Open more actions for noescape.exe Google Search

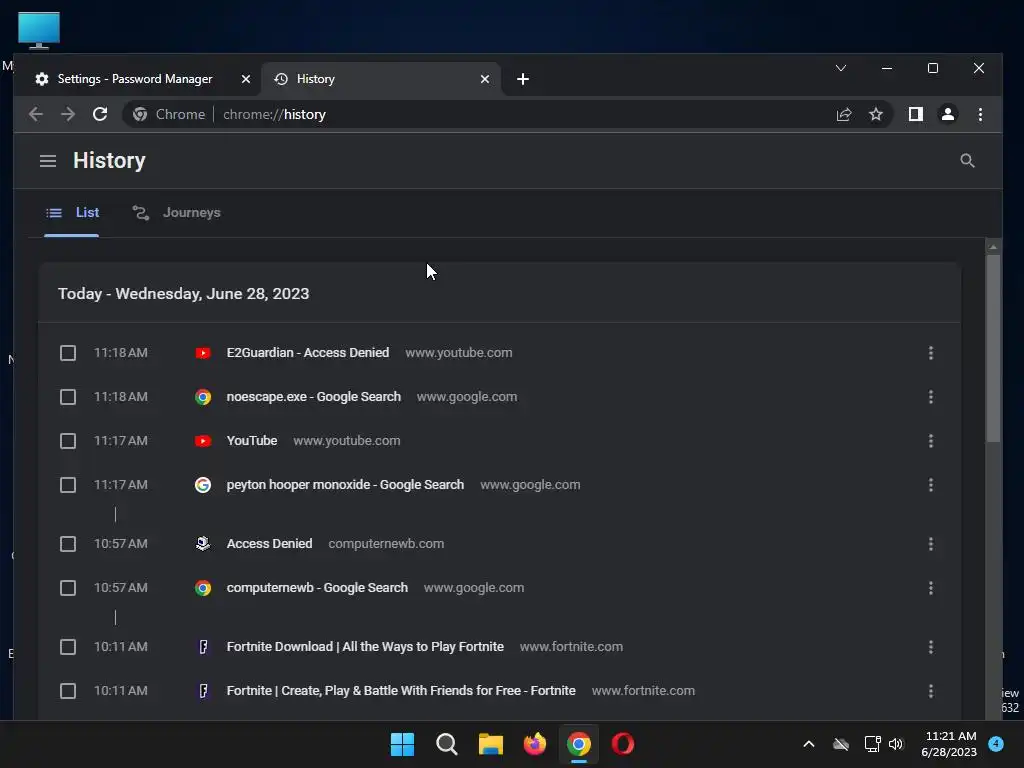pos(931,397)
